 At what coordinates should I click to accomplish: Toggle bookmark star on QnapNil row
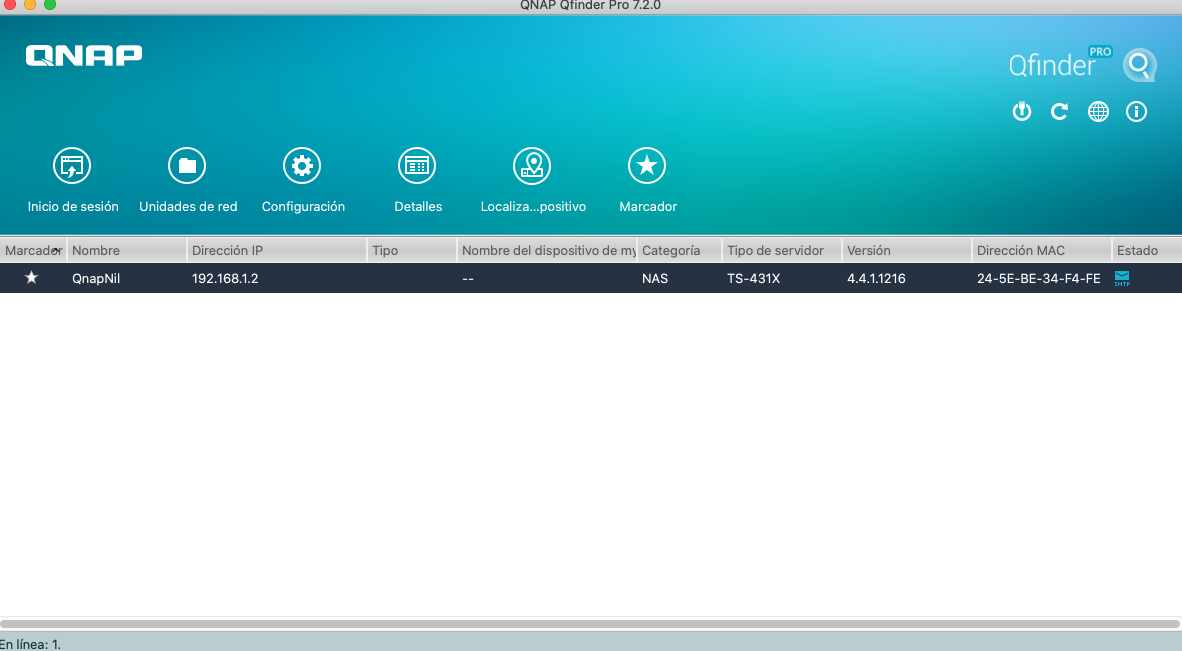[31, 278]
